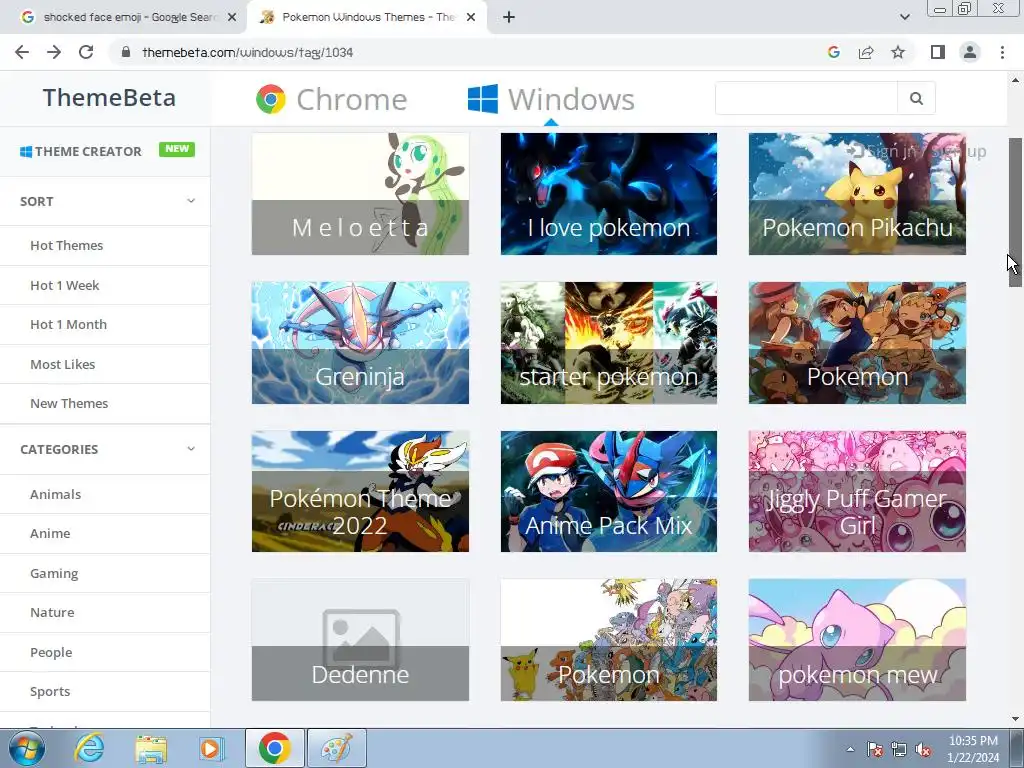This screenshot has height=768, width=1024.
Task: Click the page vertical scrollbar thumb
Action: click(1015, 212)
